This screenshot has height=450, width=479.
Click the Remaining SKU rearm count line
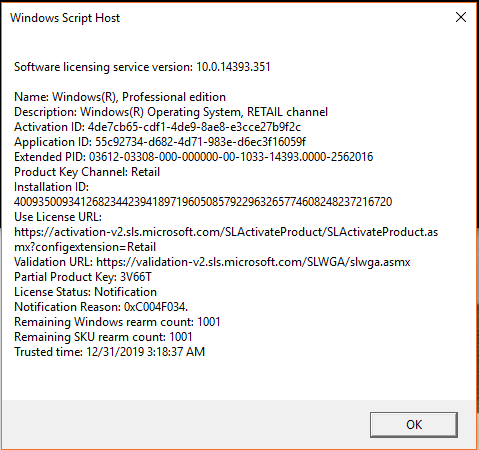click(x=103, y=337)
